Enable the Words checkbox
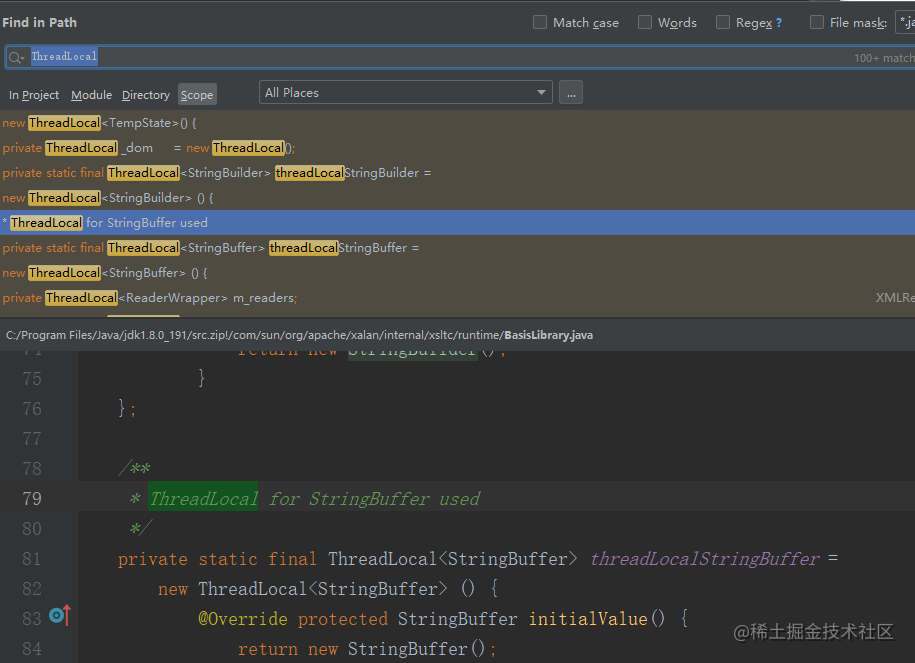This screenshot has width=915, height=663. [645, 22]
